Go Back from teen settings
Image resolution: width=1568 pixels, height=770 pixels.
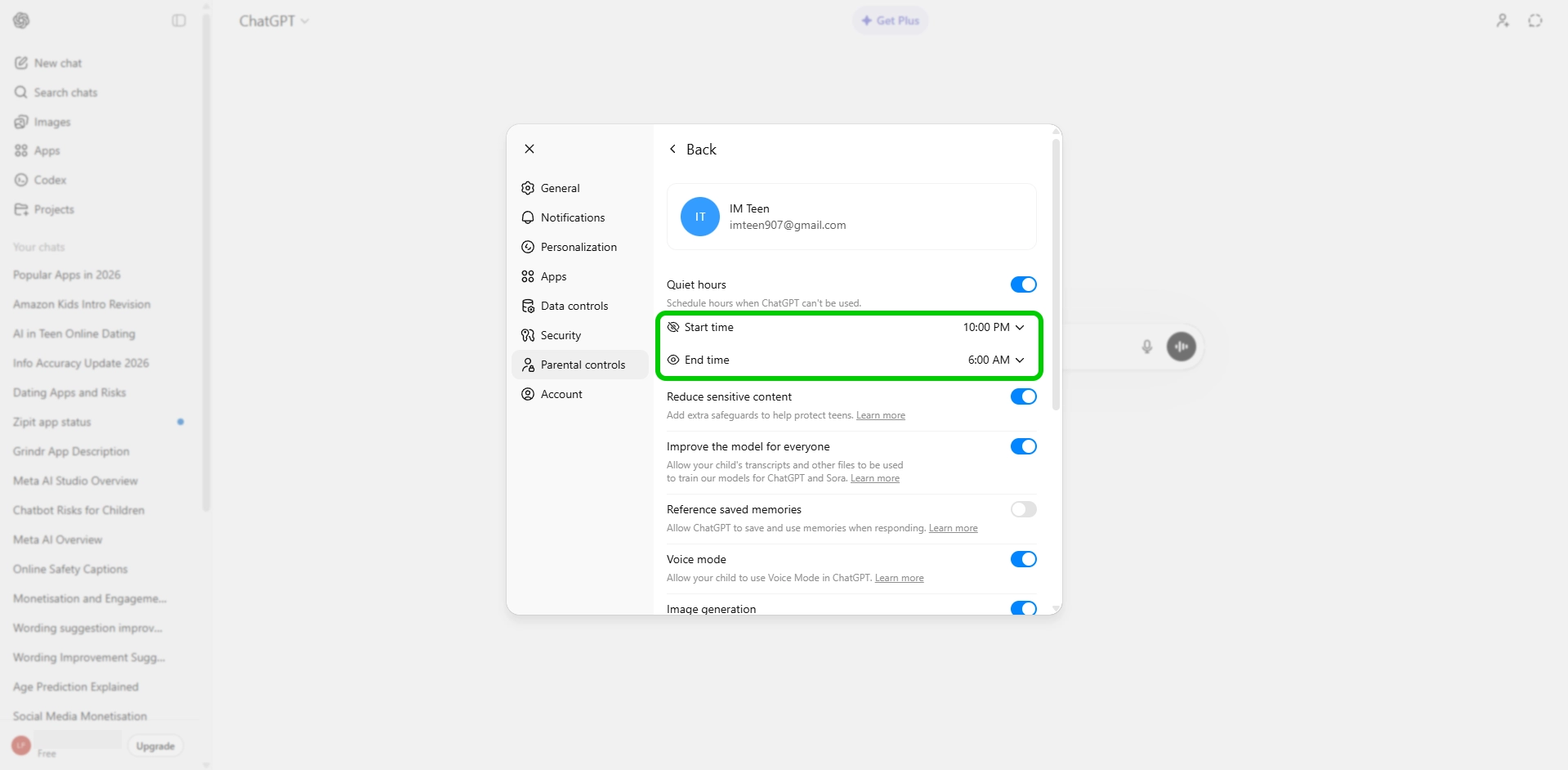[693, 150]
